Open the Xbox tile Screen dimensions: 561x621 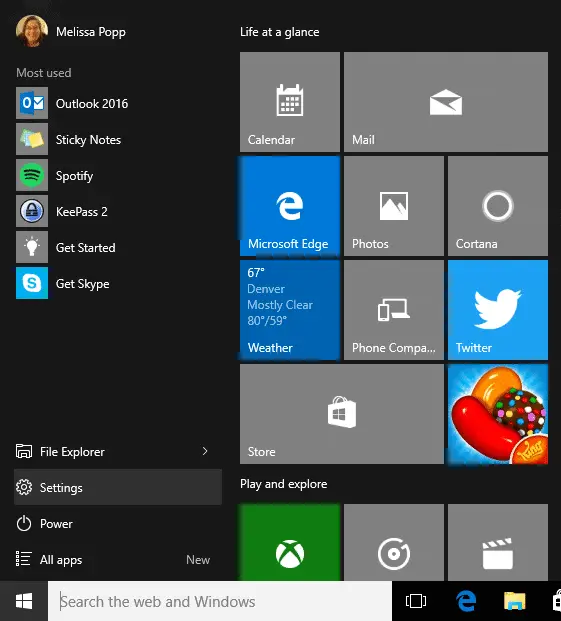point(290,543)
